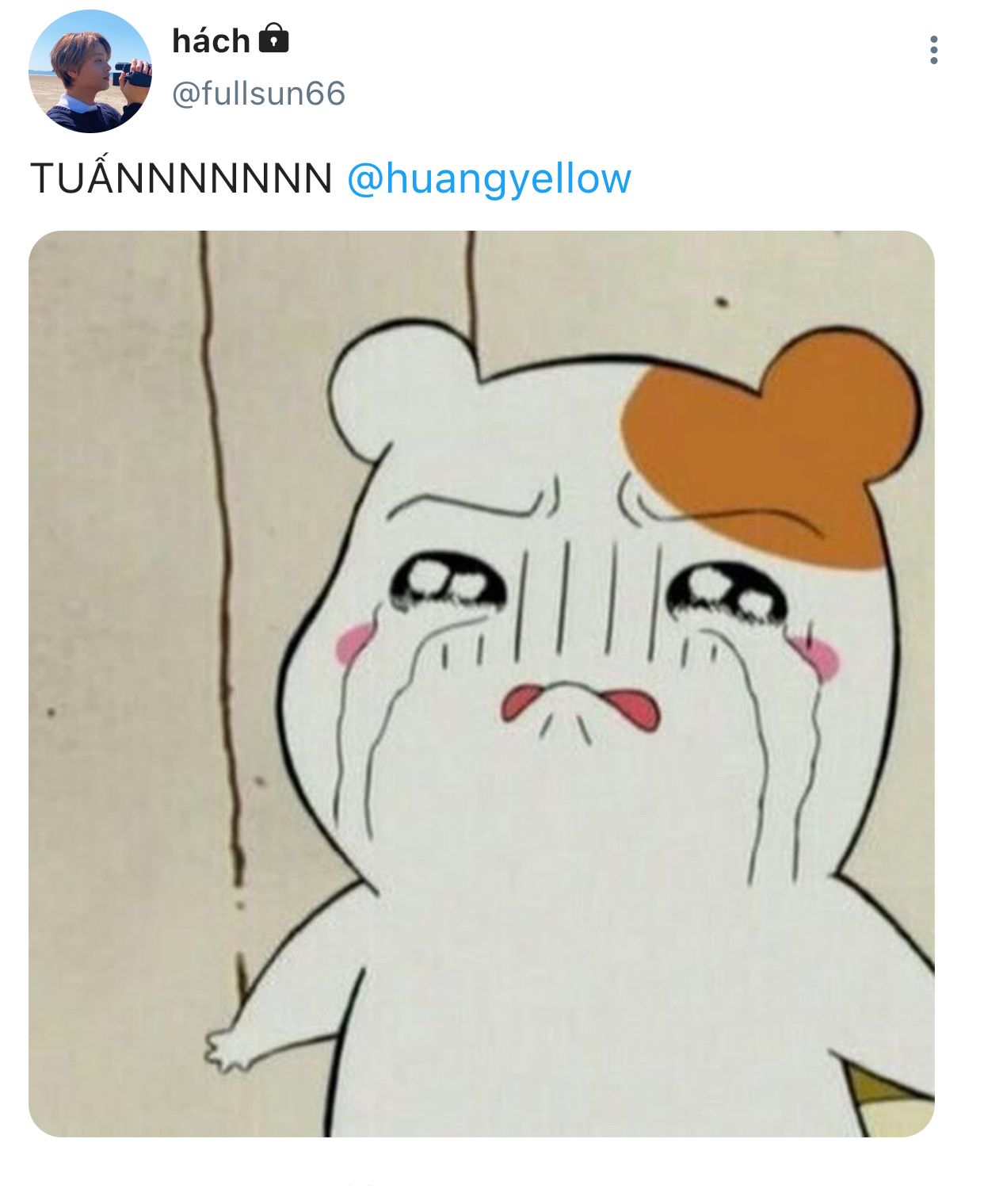Visit the @fullsun66 handle
This screenshot has width=984, height=1204.
(x=258, y=94)
